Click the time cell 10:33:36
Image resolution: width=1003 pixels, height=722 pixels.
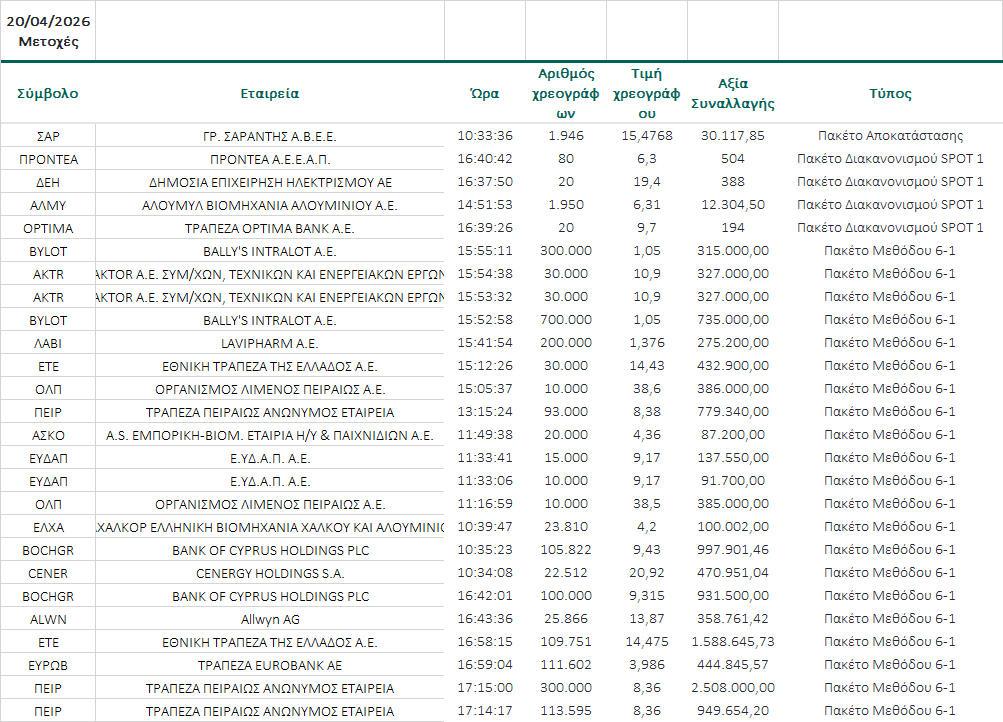coord(485,135)
